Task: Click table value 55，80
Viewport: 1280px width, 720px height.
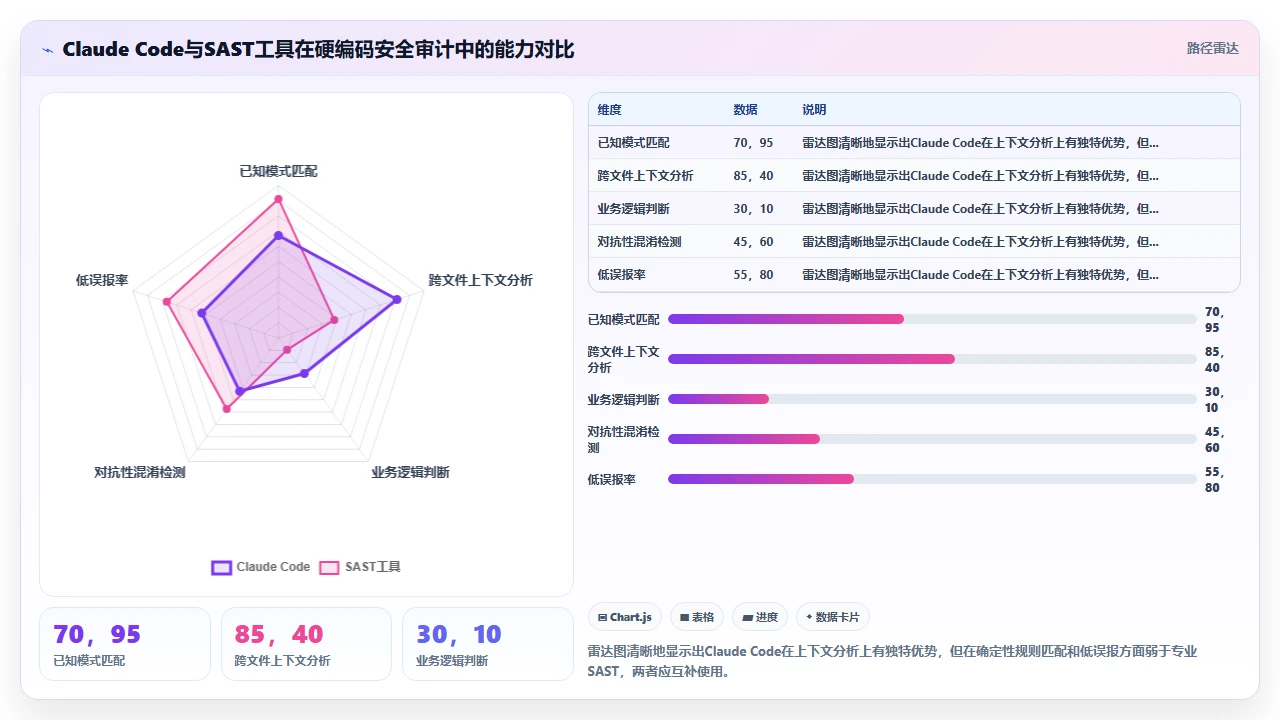Action: click(x=753, y=275)
